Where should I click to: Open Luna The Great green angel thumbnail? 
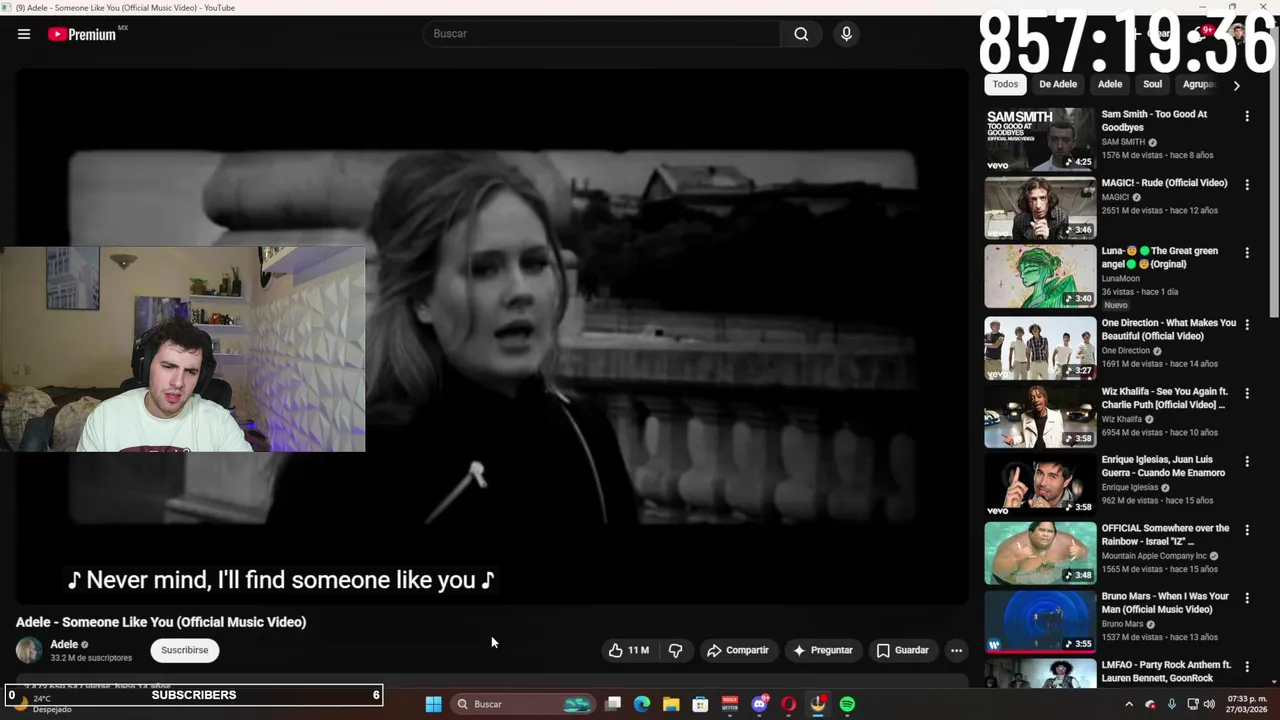(1040, 277)
